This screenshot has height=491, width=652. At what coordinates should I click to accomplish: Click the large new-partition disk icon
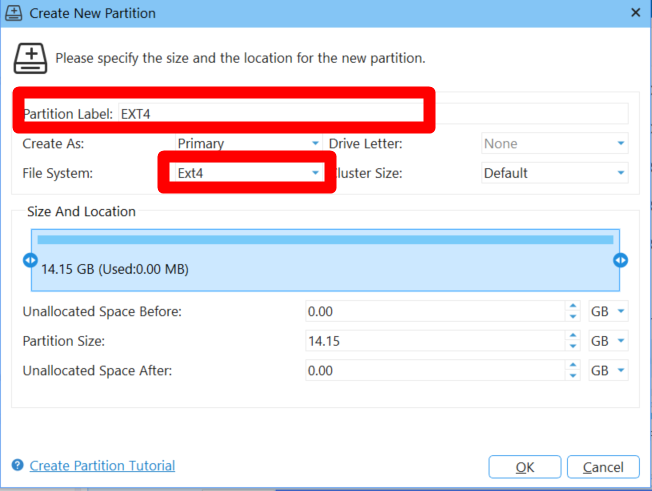pos(30,58)
